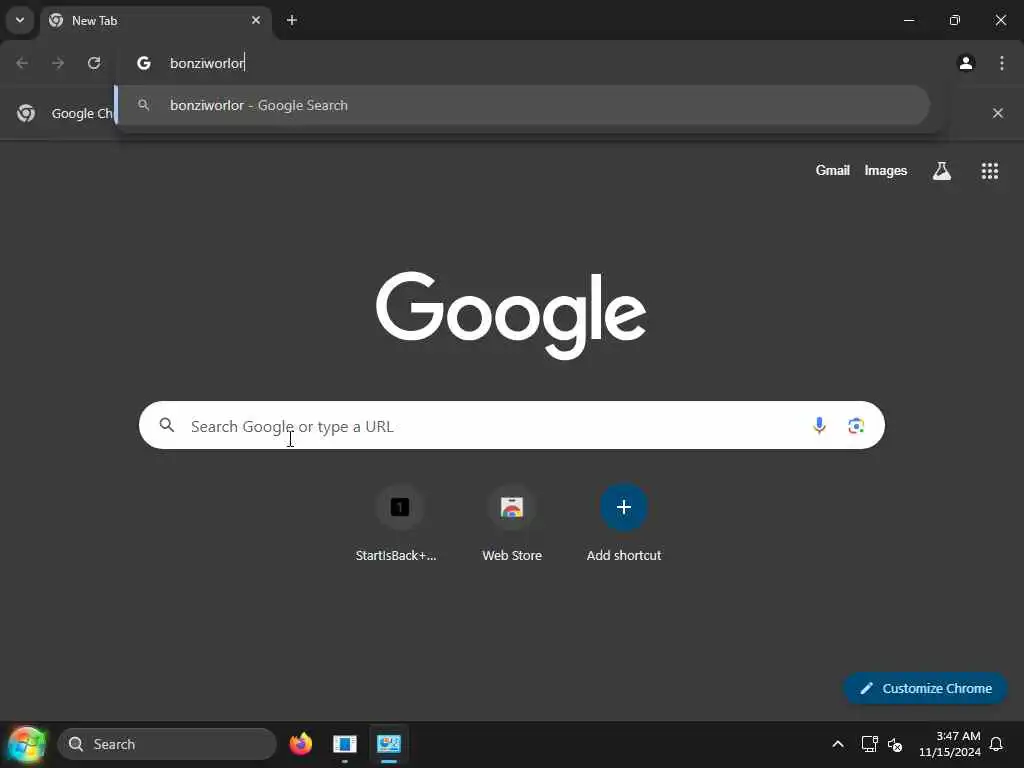The height and width of the screenshot is (768, 1024).
Task: Restore down the Chrome window
Action: (955, 20)
